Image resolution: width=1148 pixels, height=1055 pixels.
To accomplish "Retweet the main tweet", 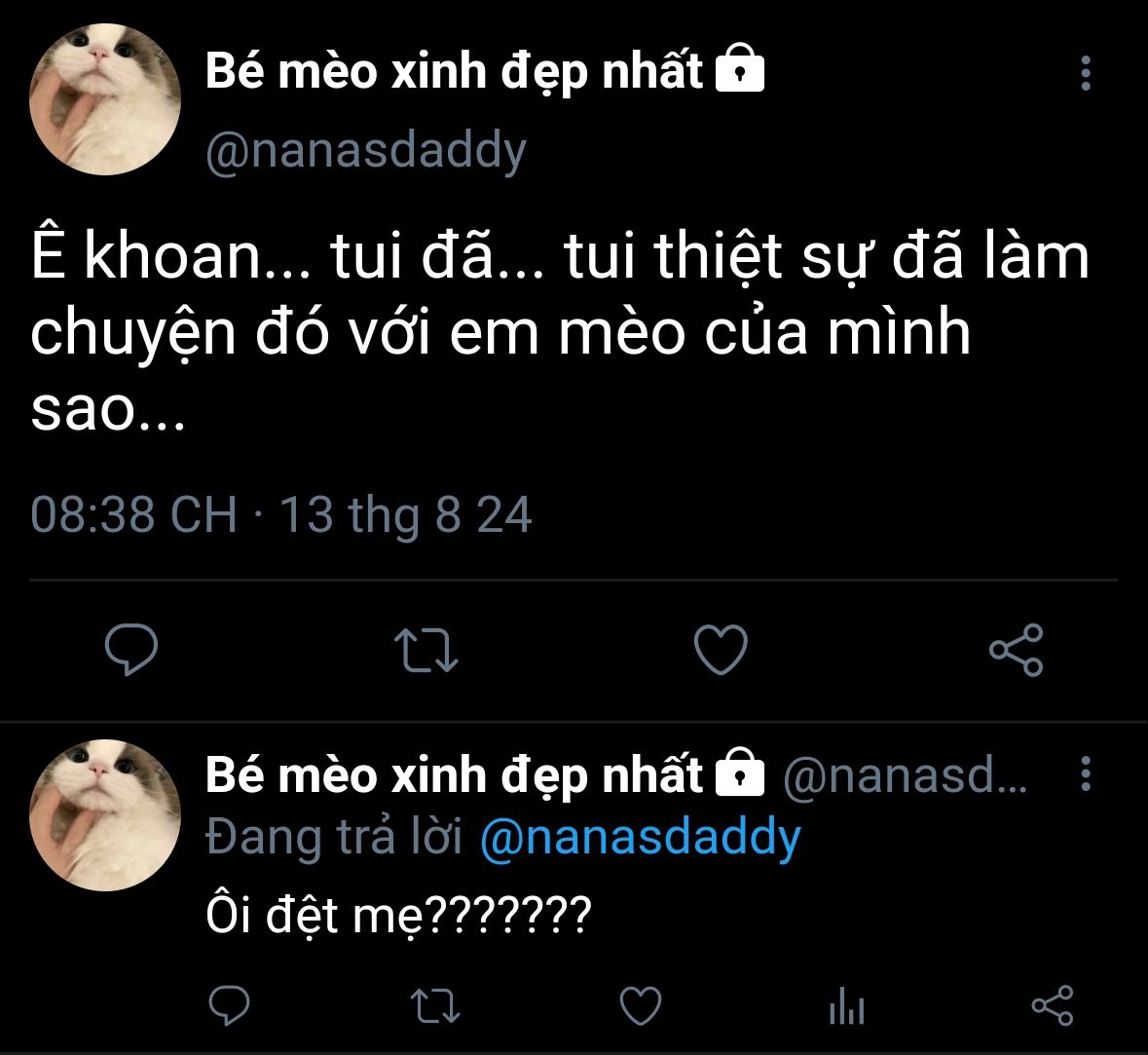I will click(426, 650).
